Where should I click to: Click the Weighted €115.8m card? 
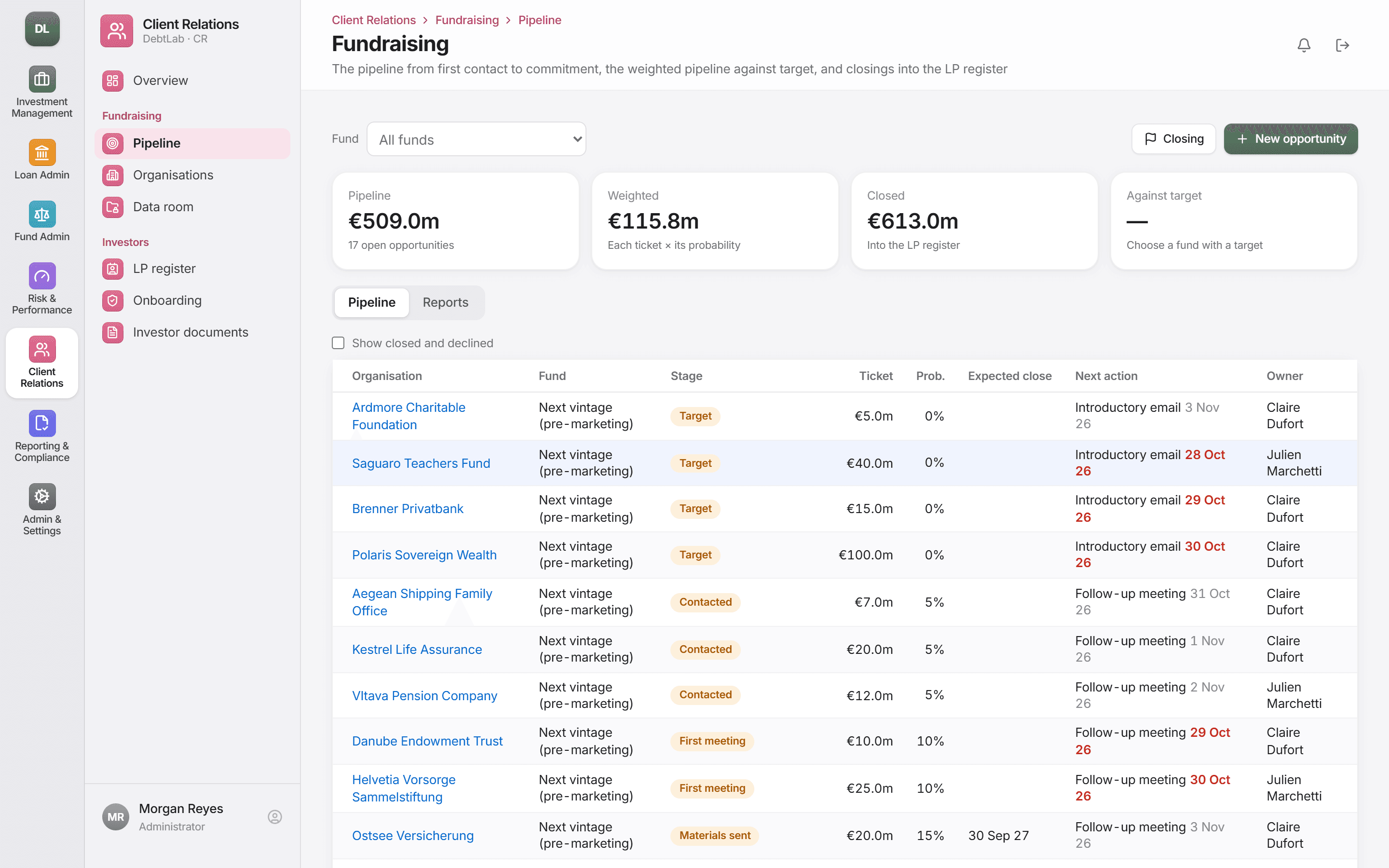tap(715, 221)
